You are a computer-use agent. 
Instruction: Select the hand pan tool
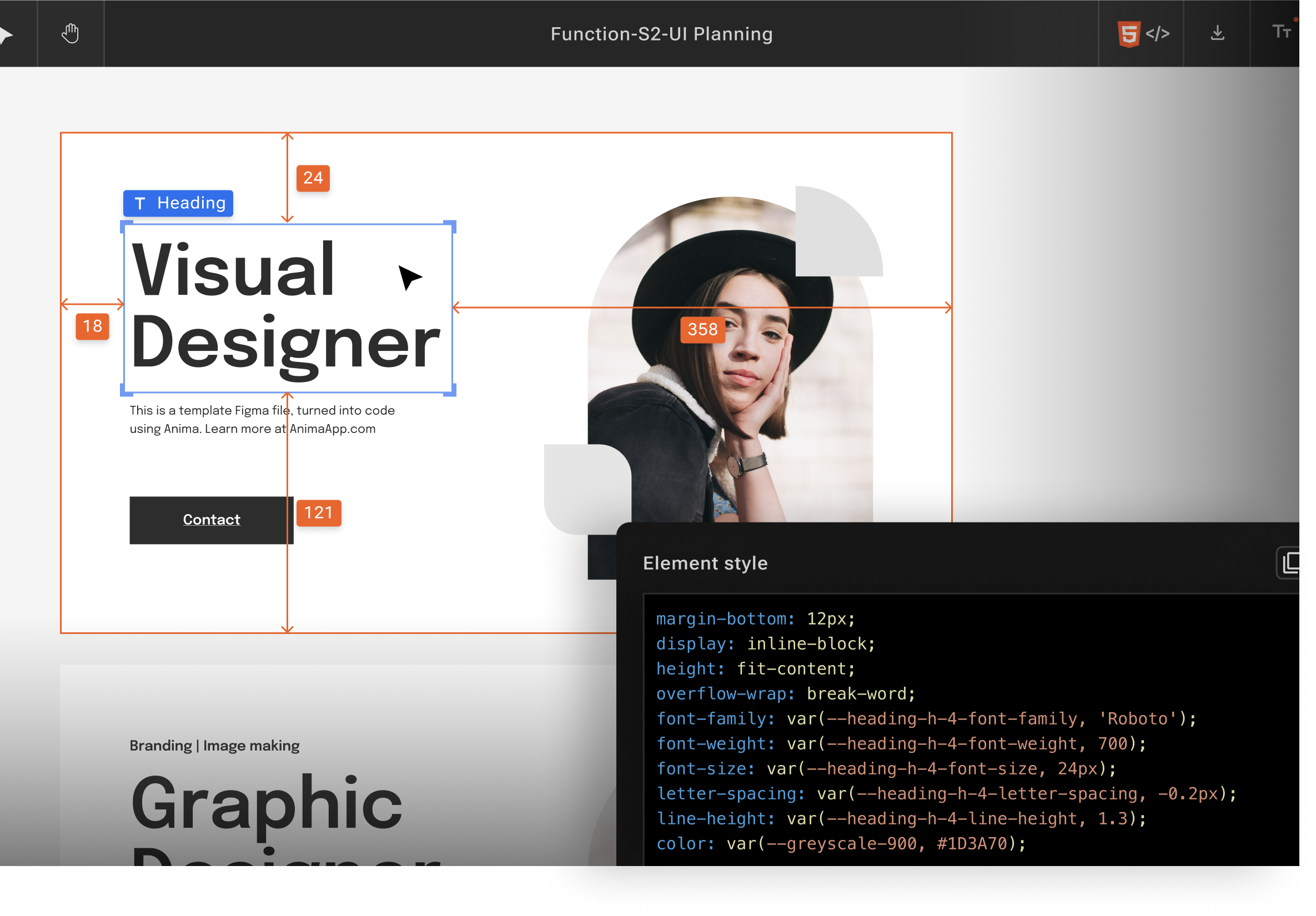[71, 34]
